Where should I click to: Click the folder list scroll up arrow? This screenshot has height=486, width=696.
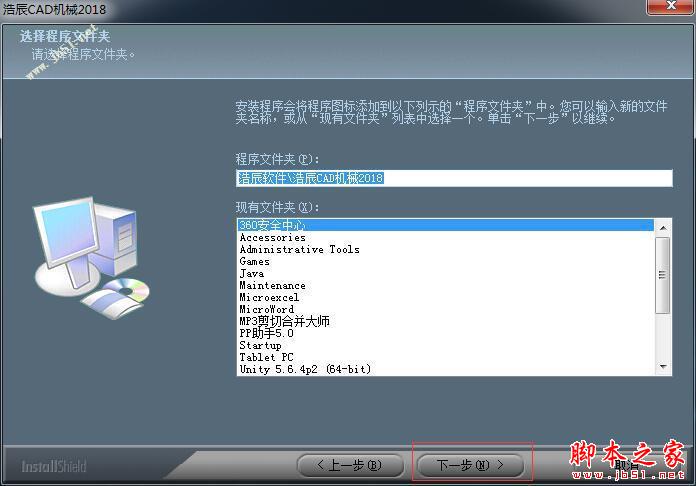[663, 226]
